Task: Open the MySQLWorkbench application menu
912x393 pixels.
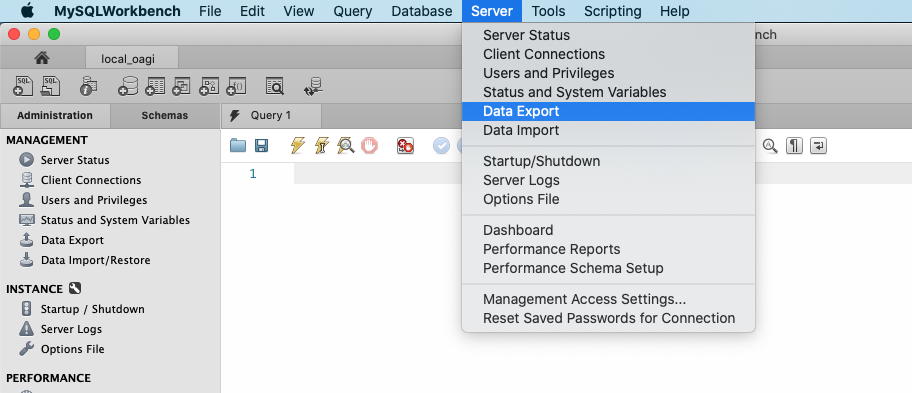Action: pos(117,11)
